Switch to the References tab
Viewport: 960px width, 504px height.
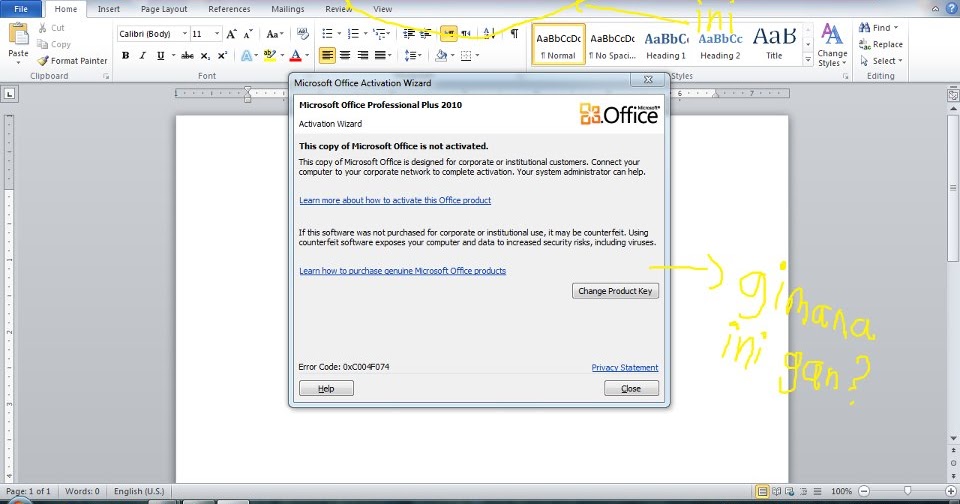tap(229, 9)
